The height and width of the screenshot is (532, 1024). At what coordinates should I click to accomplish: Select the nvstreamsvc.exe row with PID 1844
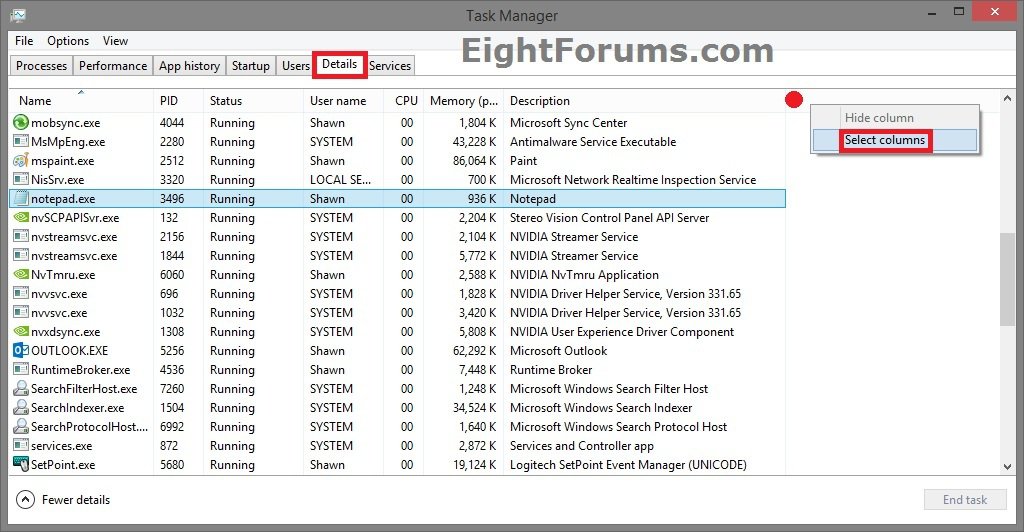397,255
